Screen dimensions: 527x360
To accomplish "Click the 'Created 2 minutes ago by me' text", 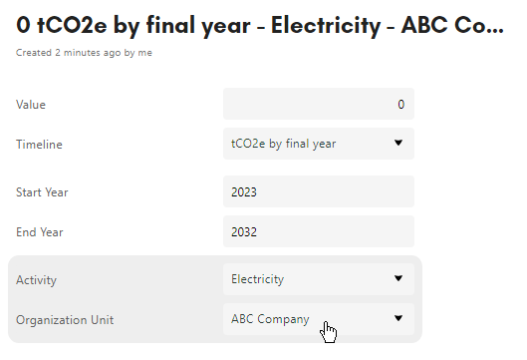I will [x=84, y=53].
